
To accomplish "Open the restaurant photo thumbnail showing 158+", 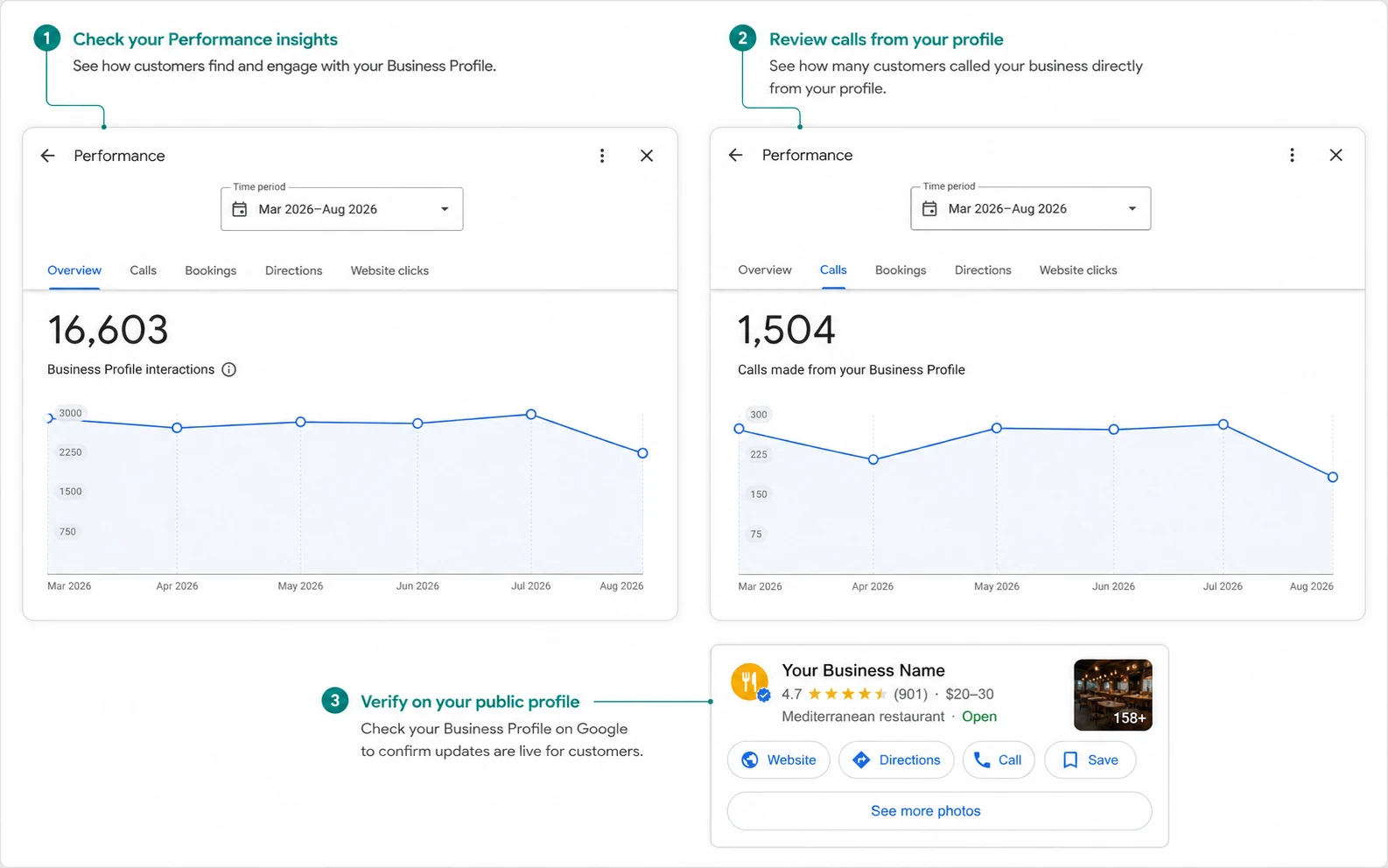I will pos(1113,695).
